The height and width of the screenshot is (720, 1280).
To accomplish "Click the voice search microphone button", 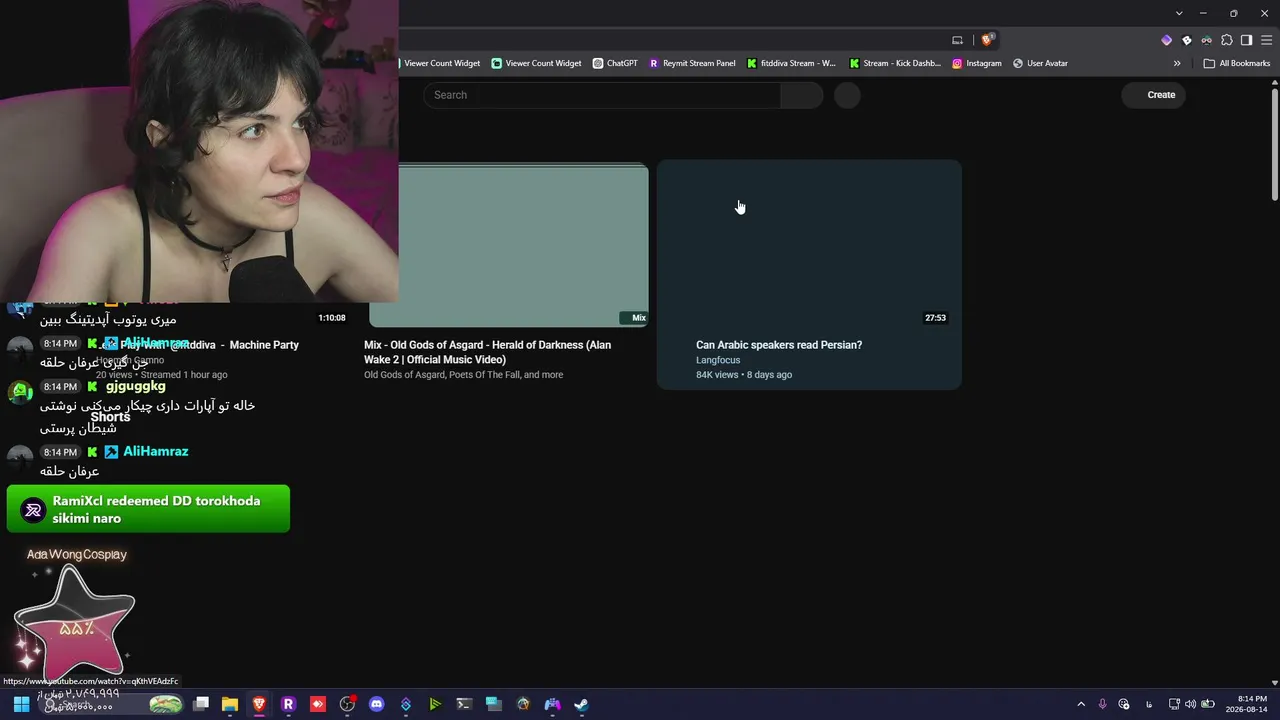I will (847, 95).
